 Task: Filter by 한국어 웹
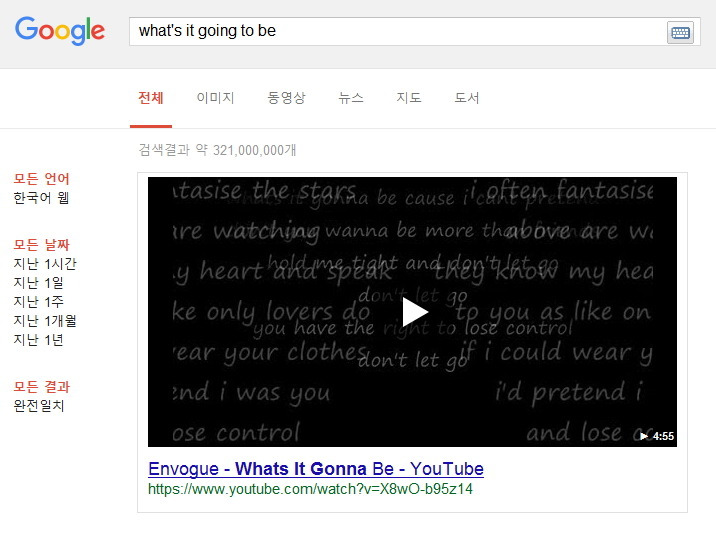click(x=41, y=198)
